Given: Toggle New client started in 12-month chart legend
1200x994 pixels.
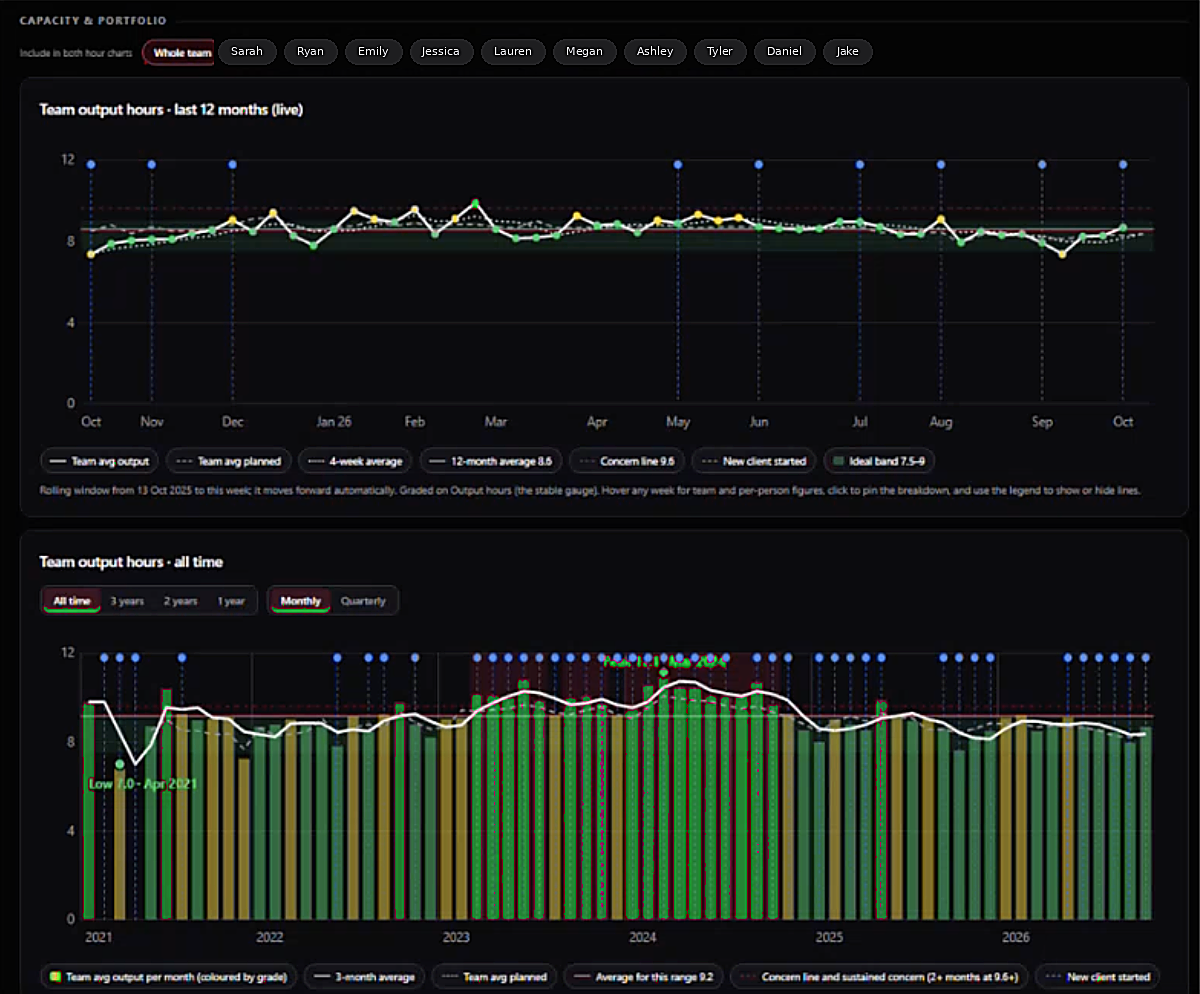Looking at the screenshot, I should 753,461.
